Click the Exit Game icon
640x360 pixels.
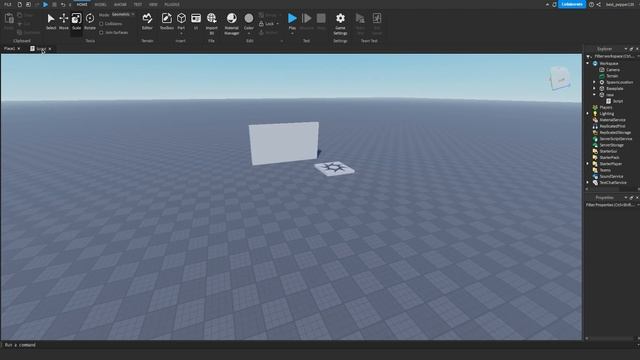click(377, 18)
